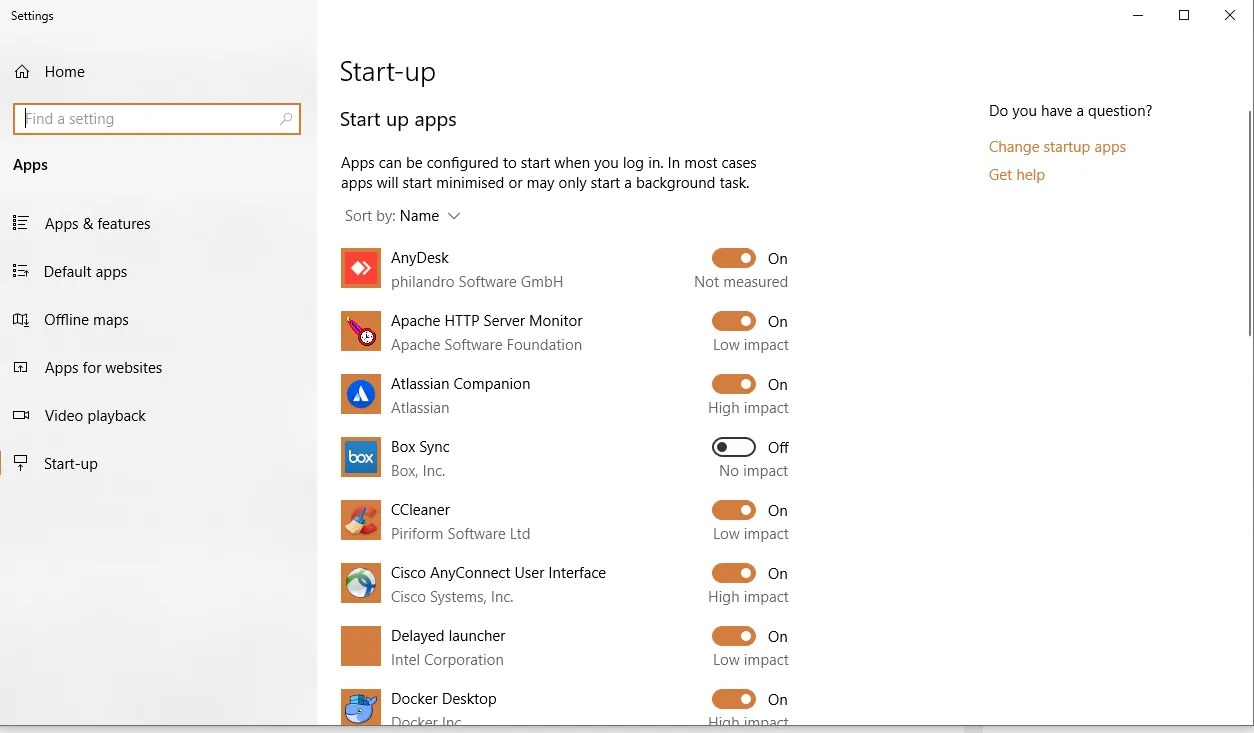The width and height of the screenshot is (1254, 733).
Task: Click the Apps for websites icon
Action: pos(21,367)
